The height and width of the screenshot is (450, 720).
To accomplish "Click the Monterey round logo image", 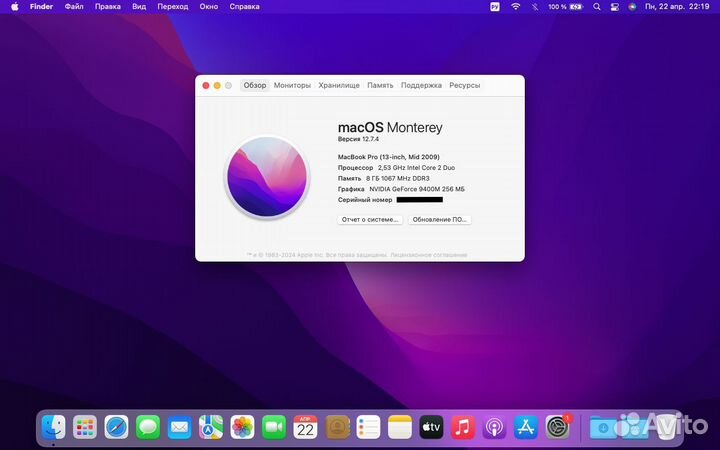I will [x=267, y=176].
